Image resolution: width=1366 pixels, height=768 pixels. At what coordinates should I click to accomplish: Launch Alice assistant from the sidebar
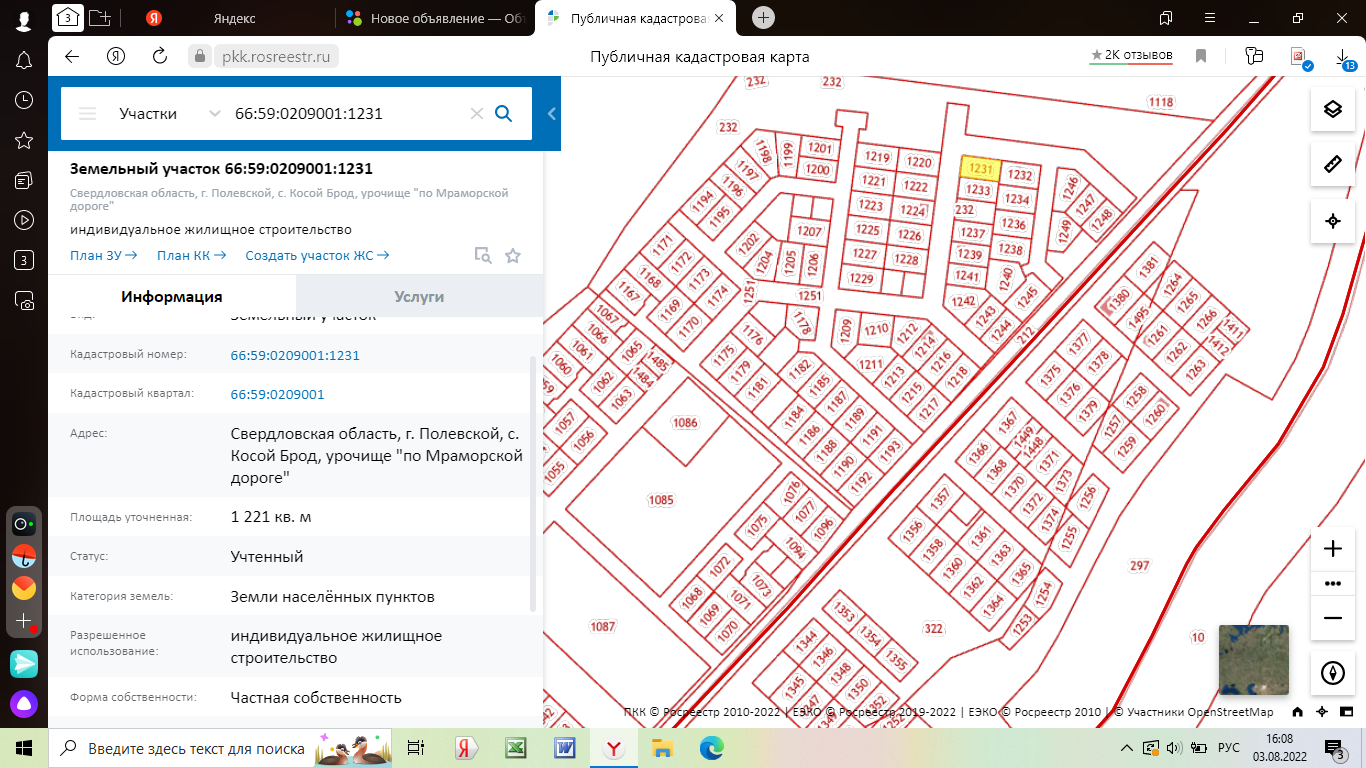[x=24, y=703]
